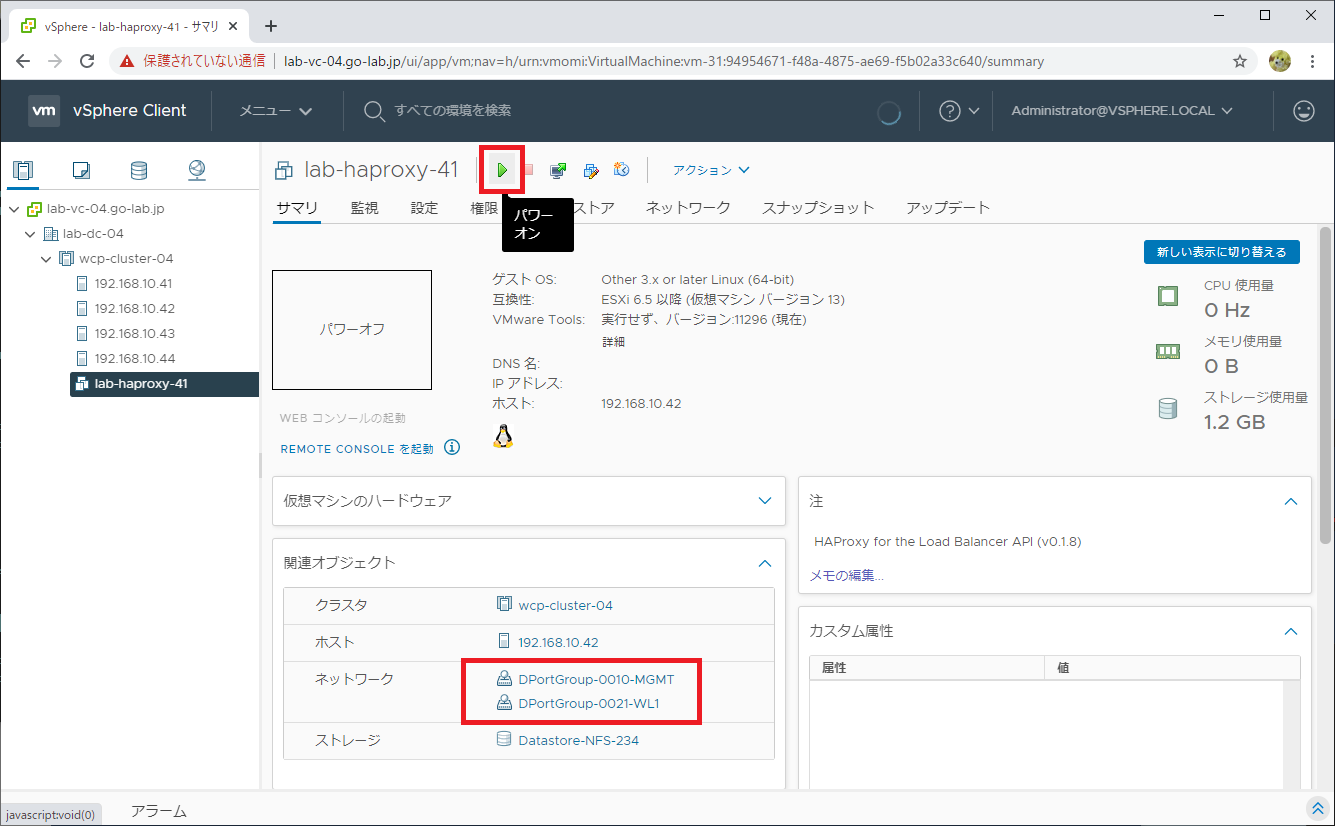This screenshot has width=1335, height=826.
Task: Click the info icon beside Remote Console
Action: (x=452, y=447)
